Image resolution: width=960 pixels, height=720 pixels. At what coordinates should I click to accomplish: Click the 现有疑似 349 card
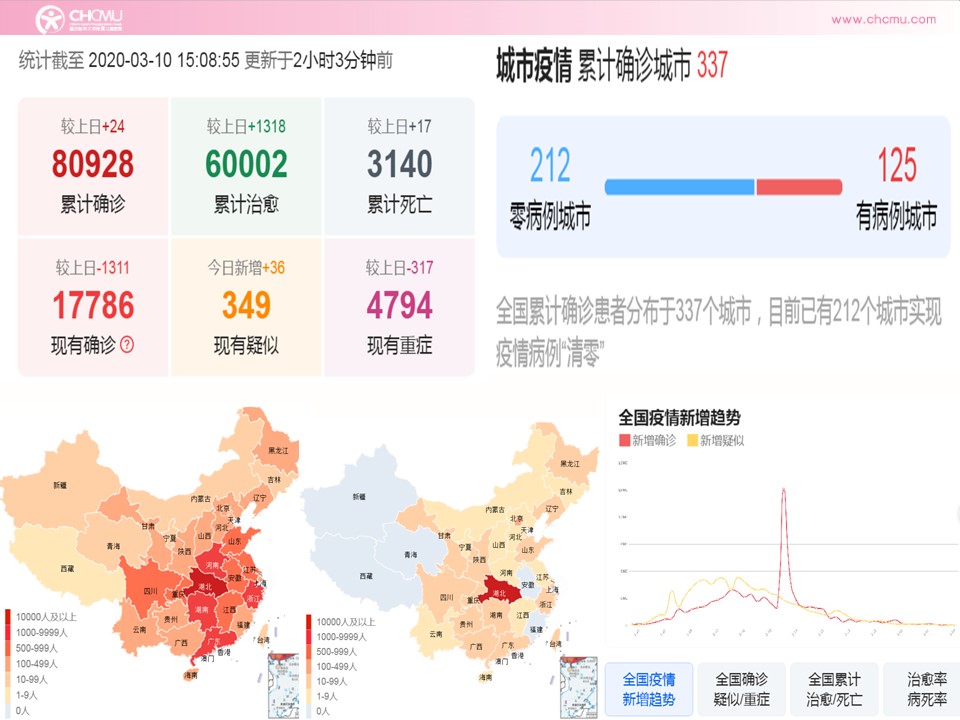tap(246, 307)
